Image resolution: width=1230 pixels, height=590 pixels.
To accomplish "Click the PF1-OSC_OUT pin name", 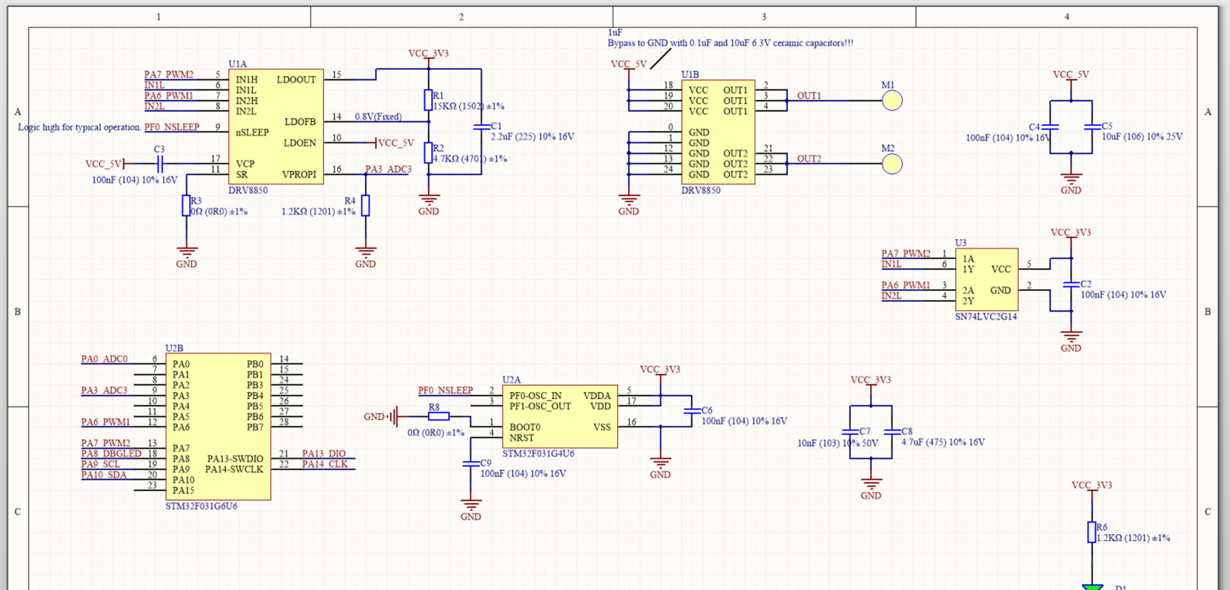I will [x=540, y=406].
